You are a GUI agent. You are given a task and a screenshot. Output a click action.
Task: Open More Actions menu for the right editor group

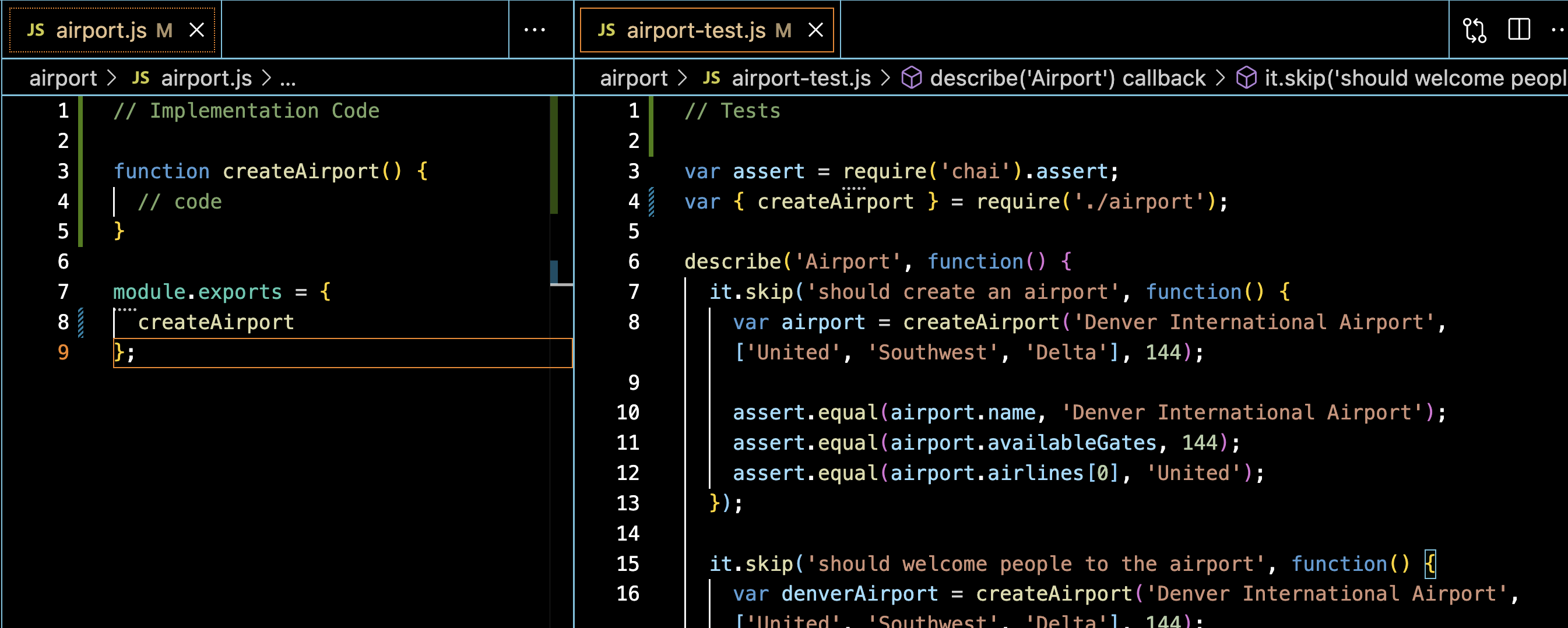click(1558, 29)
